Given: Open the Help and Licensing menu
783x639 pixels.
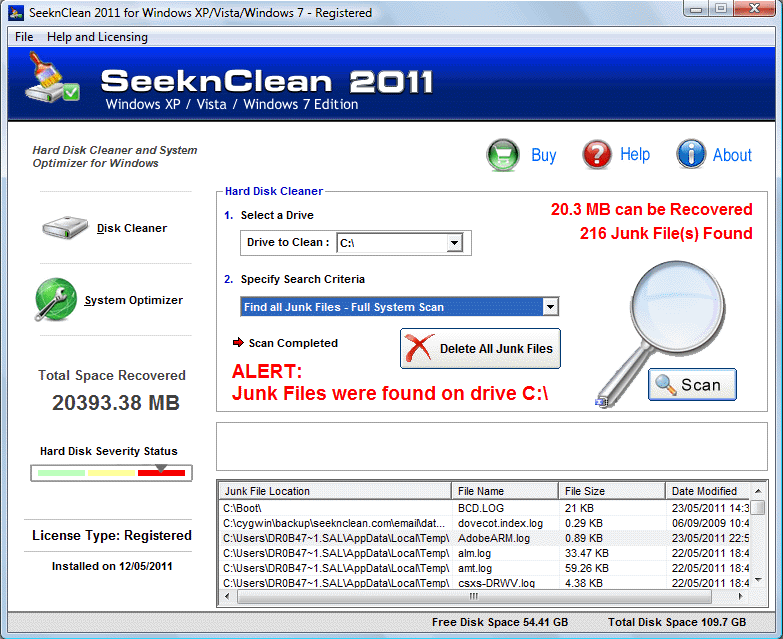Looking at the screenshot, I should 97,37.
